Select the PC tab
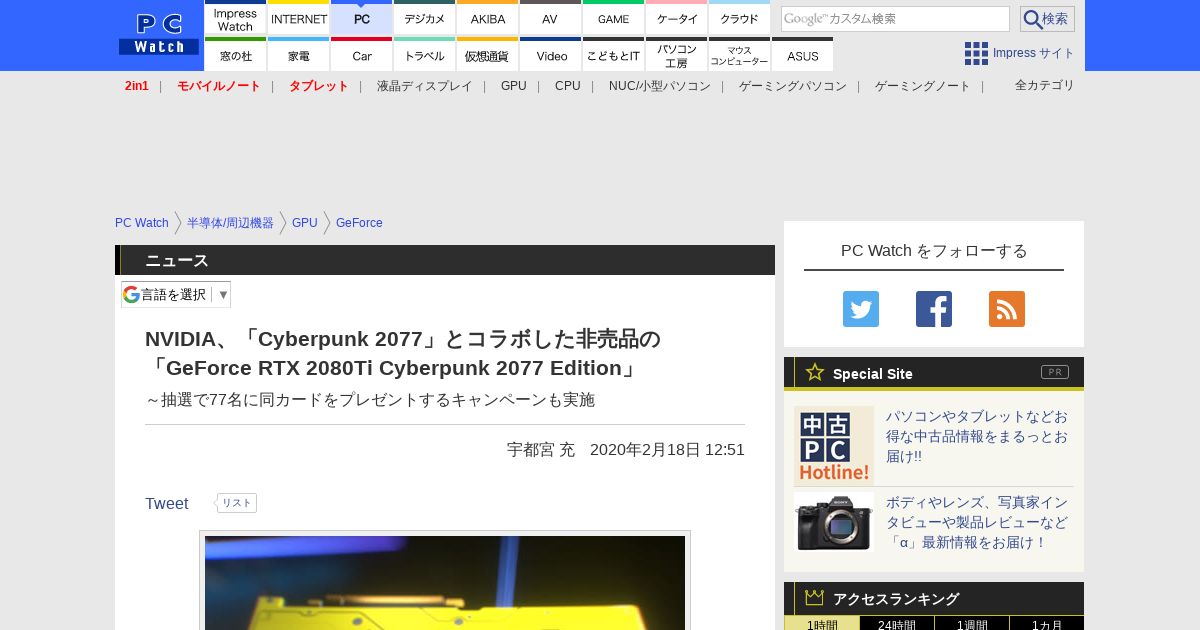This screenshot has width=1200, height=630. (x=362, y=18)
